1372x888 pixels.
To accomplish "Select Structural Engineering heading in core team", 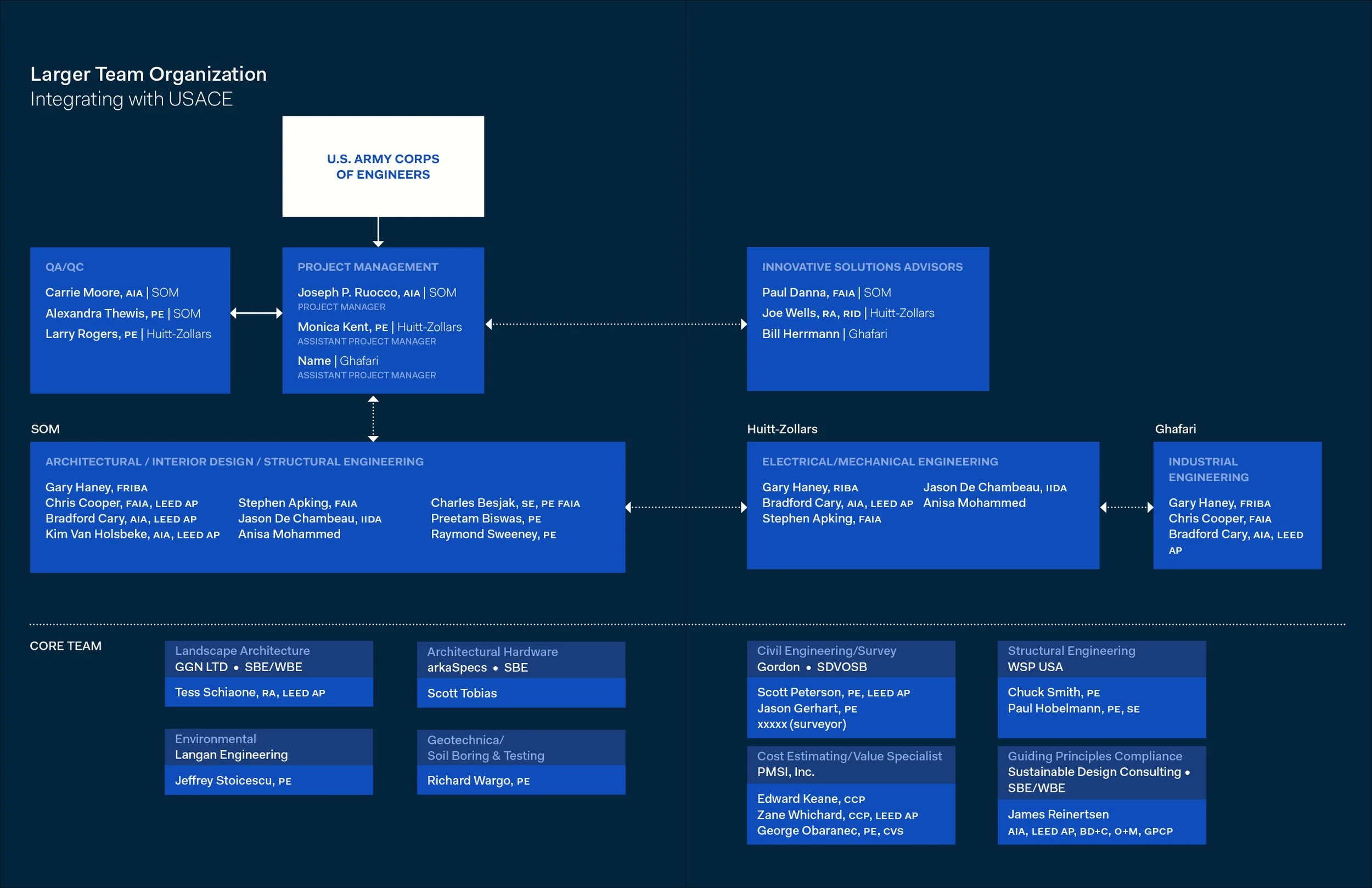I will pos(1072,651).
